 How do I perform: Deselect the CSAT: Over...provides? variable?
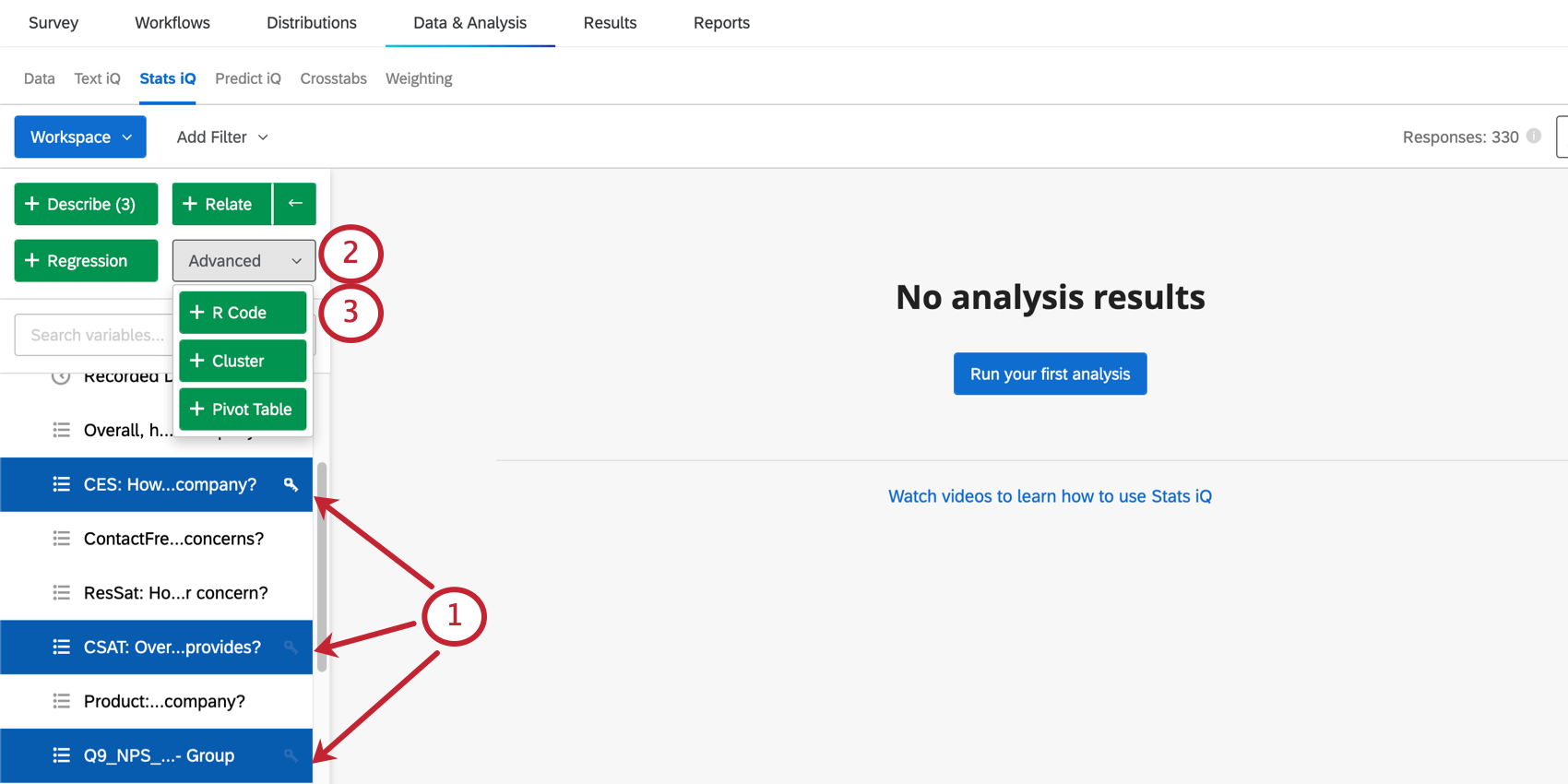point(156,647)
